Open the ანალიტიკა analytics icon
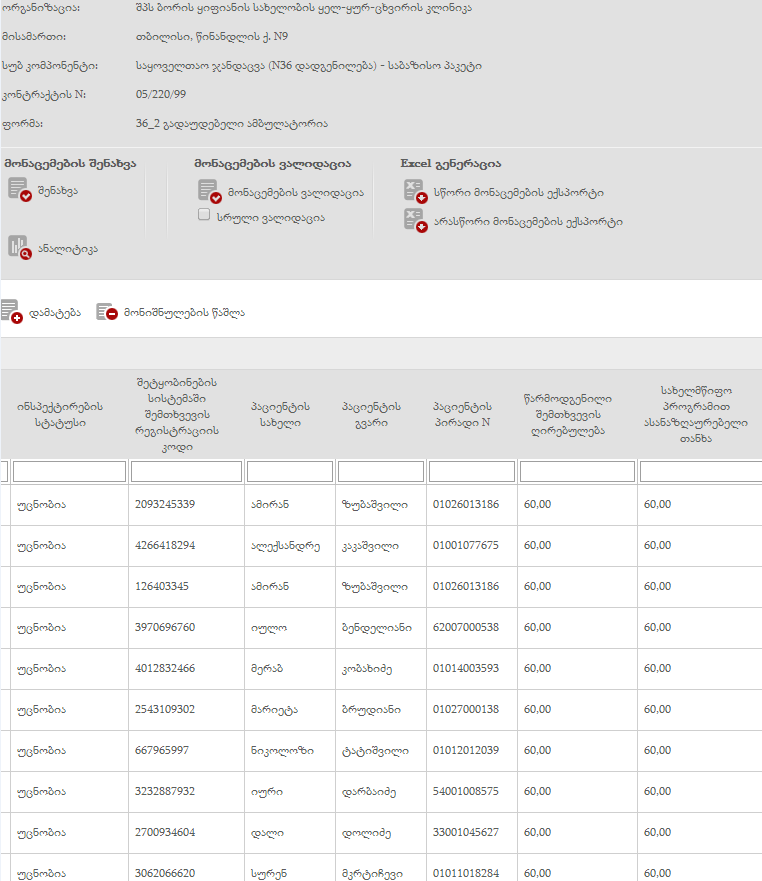 coord(20,247)
